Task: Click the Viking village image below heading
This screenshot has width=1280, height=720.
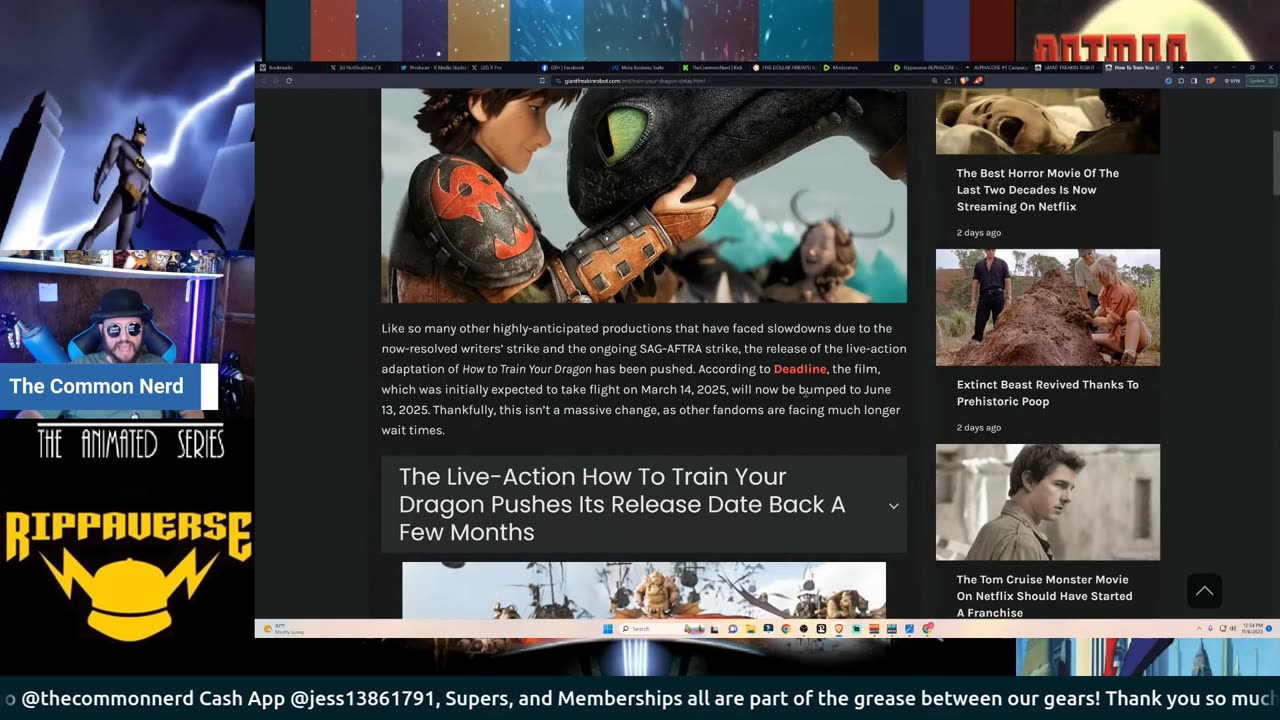Action: tap(644, 590)
